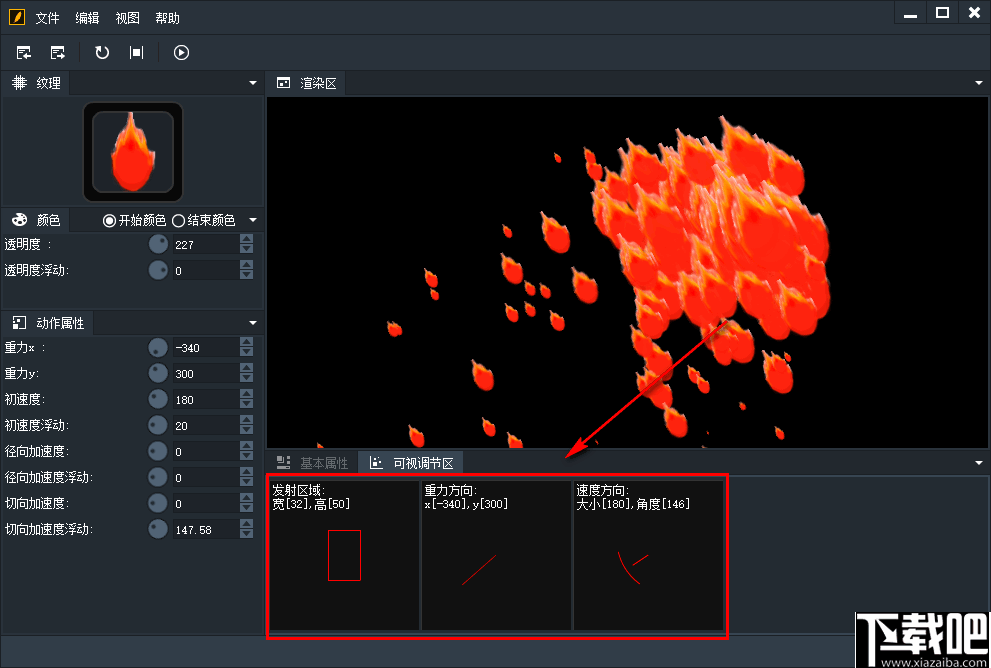Click the 动作属性 panel icon
The image size is (991, 668).
[20, 323]
